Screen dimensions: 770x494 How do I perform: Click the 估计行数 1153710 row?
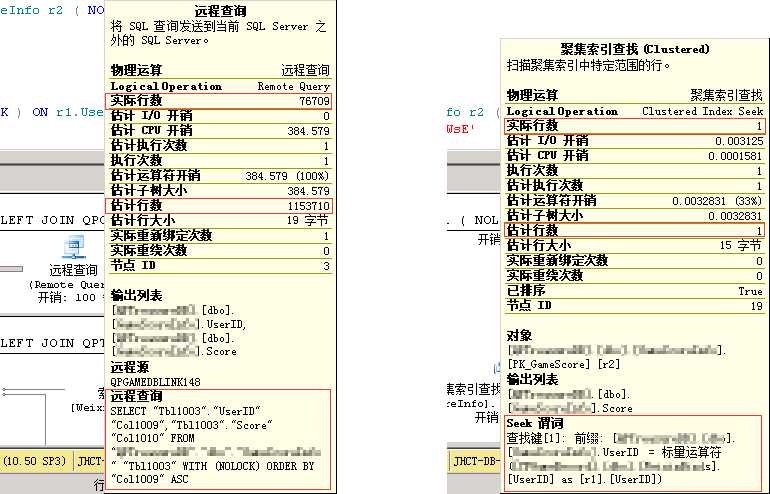[x=220, y=205]
